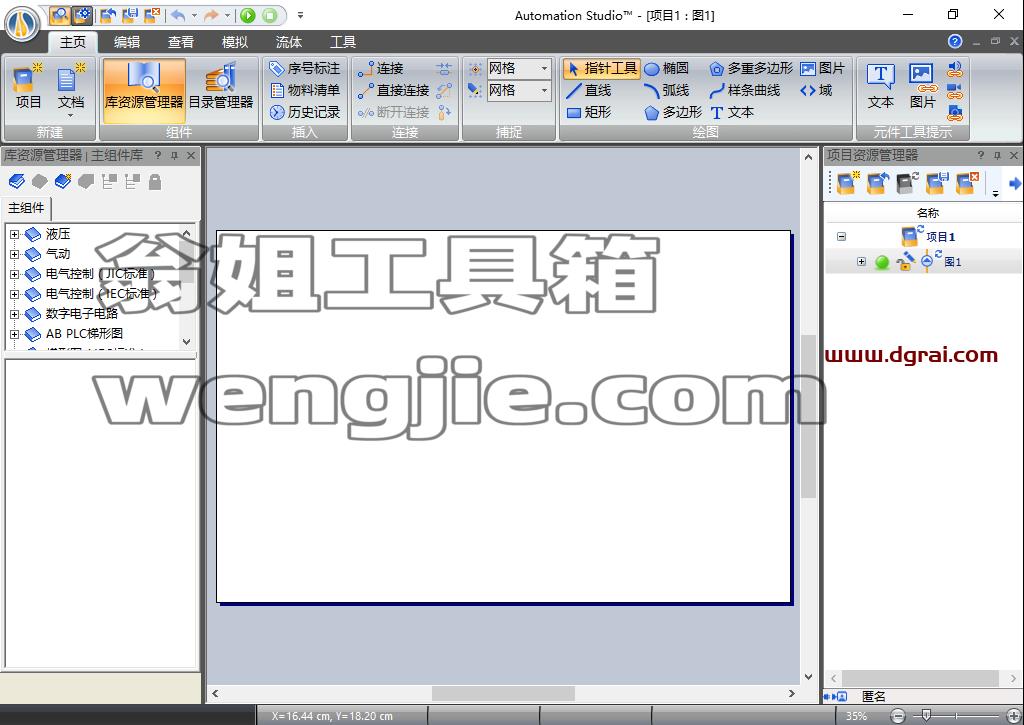1024x725 pixels.
Task: Expand the 气动 library tree node
Action: point(14,253)
